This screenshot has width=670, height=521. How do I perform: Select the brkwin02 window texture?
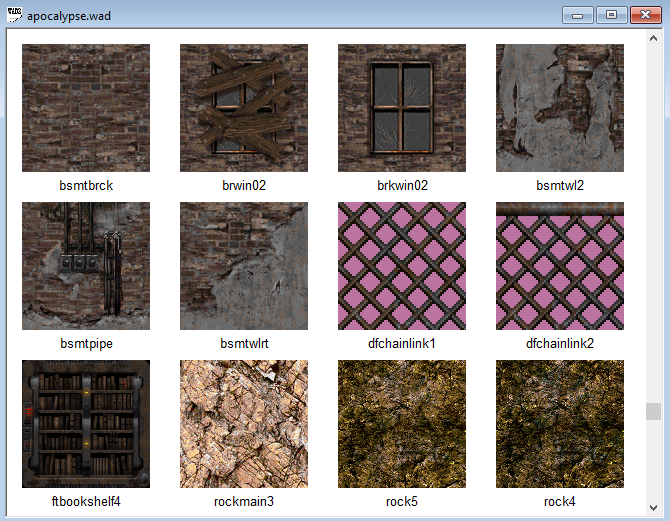tap(402, 108)
